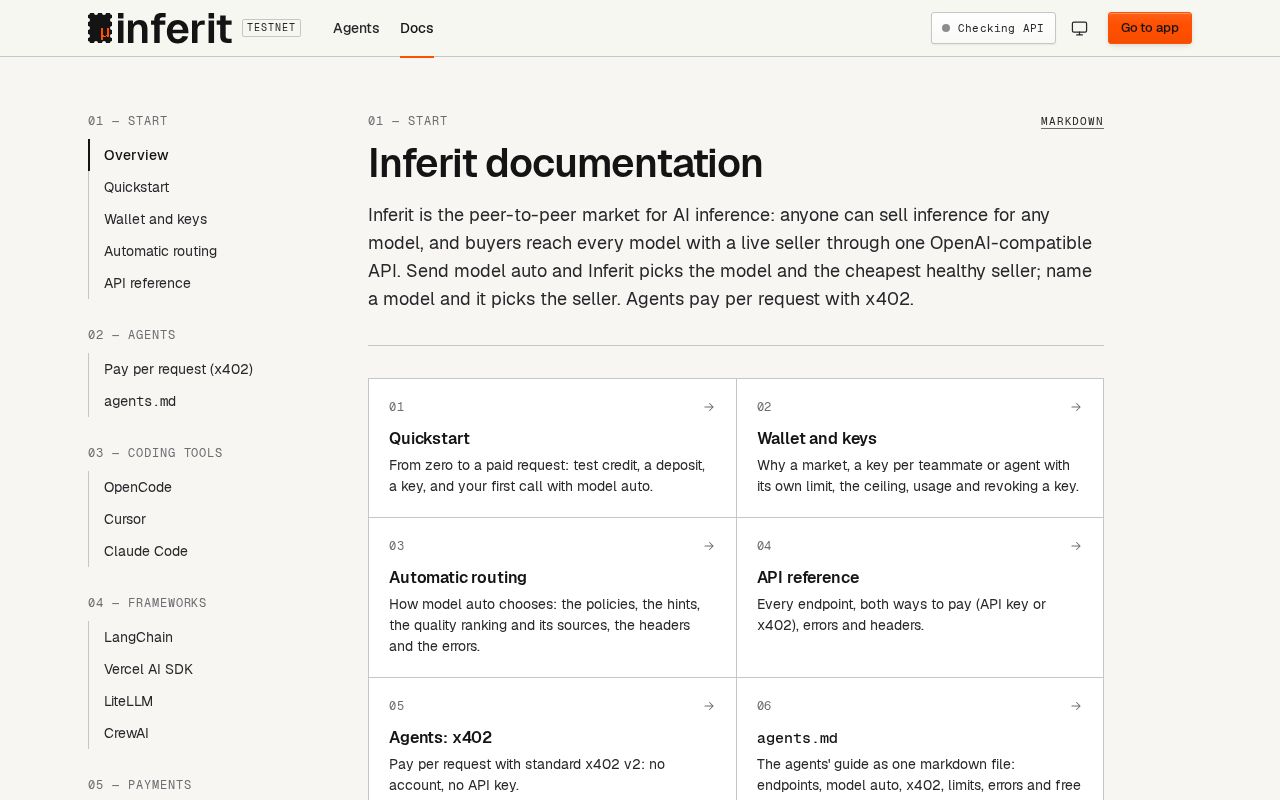Open Vercel AI SDK in the sidebar

pos(148,669)
